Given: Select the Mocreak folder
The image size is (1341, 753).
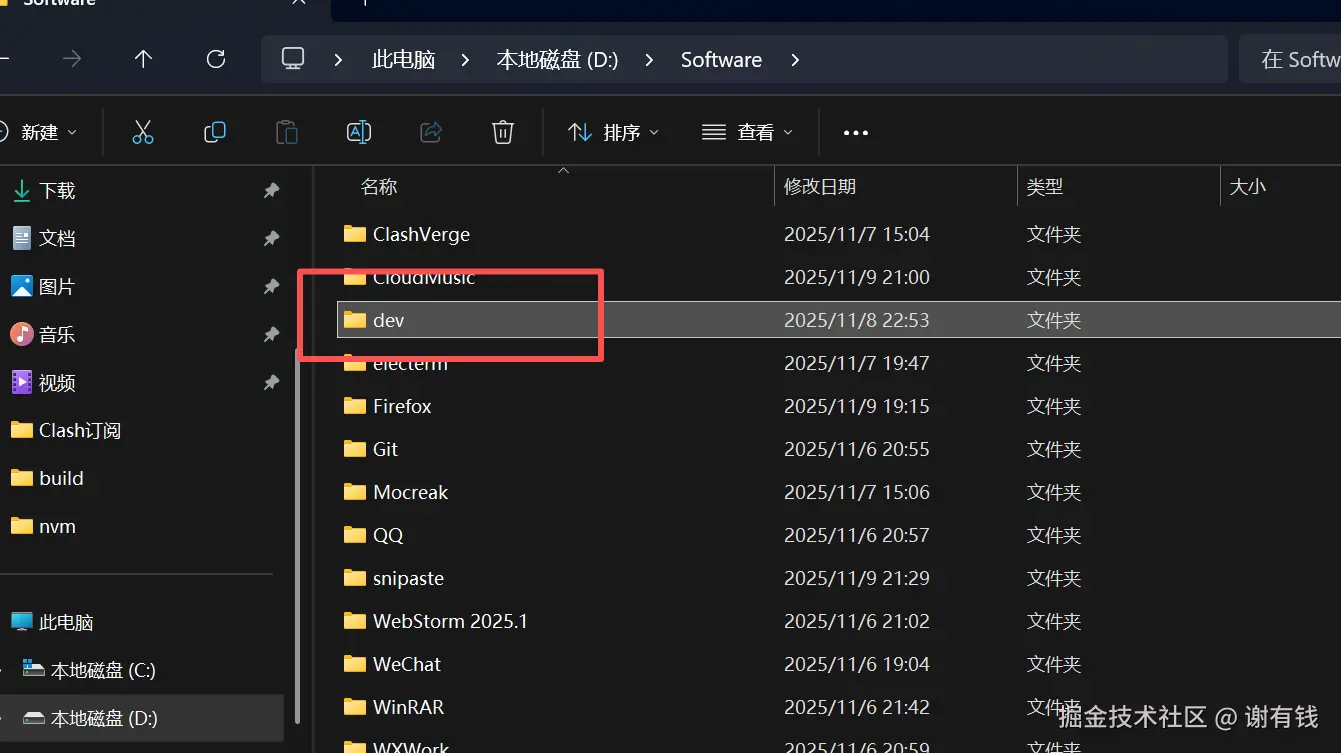Looking at the screenshot, I should [410, 492].
